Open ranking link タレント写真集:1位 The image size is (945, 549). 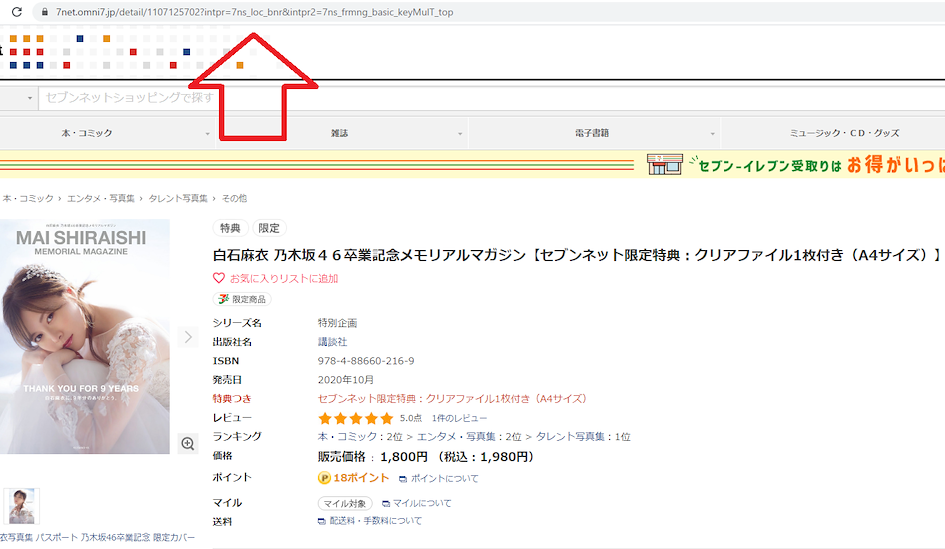coord(583,436)
